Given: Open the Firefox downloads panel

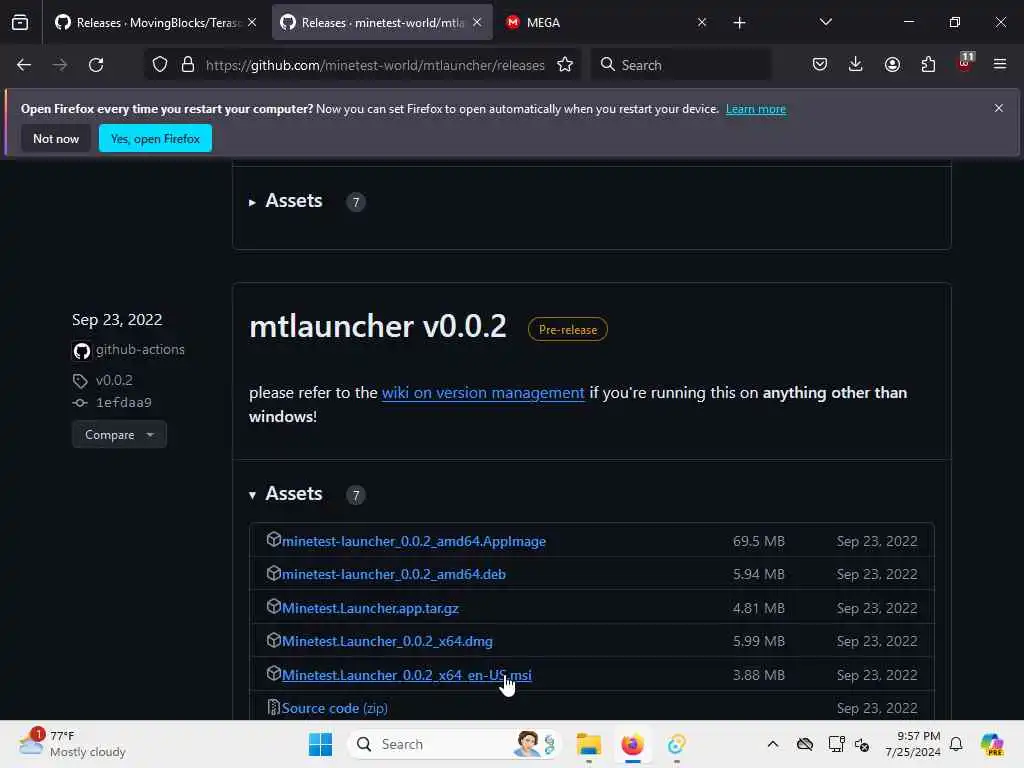Looking at the screenshot, I should (856, 65).
